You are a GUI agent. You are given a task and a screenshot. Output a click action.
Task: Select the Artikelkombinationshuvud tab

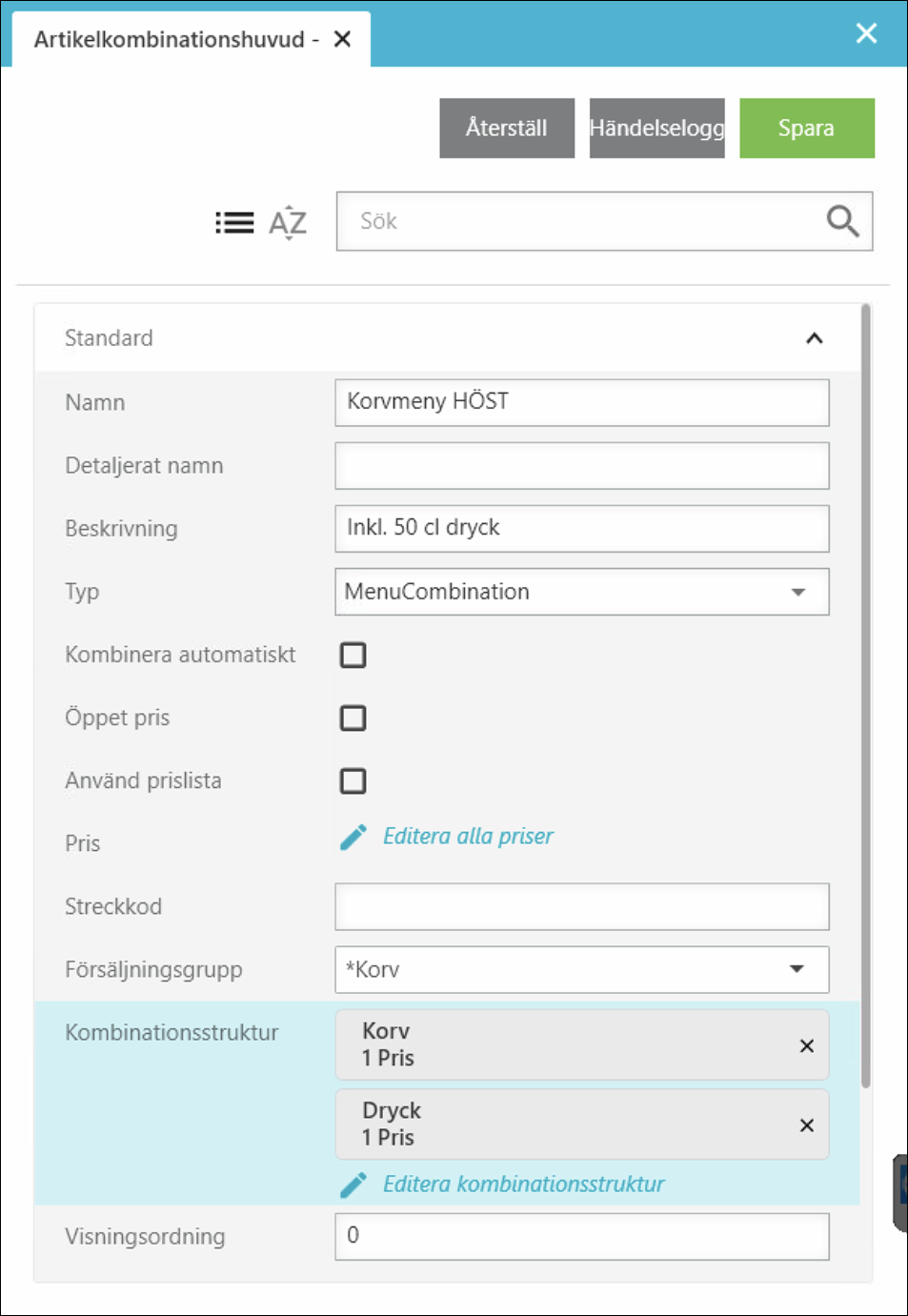click(170, 39)
